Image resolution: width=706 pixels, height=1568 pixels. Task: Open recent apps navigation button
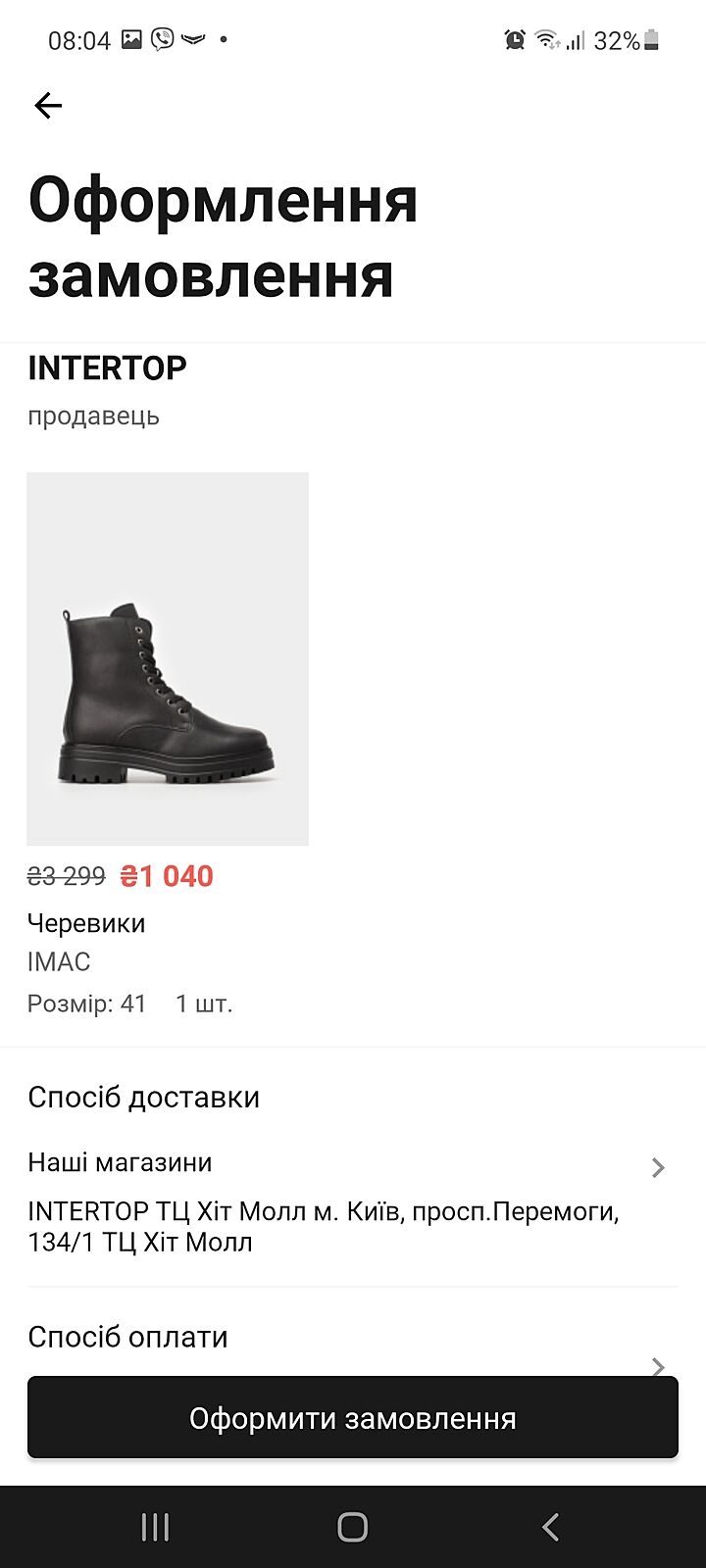pyautogui.click(x=155, y=1527)
